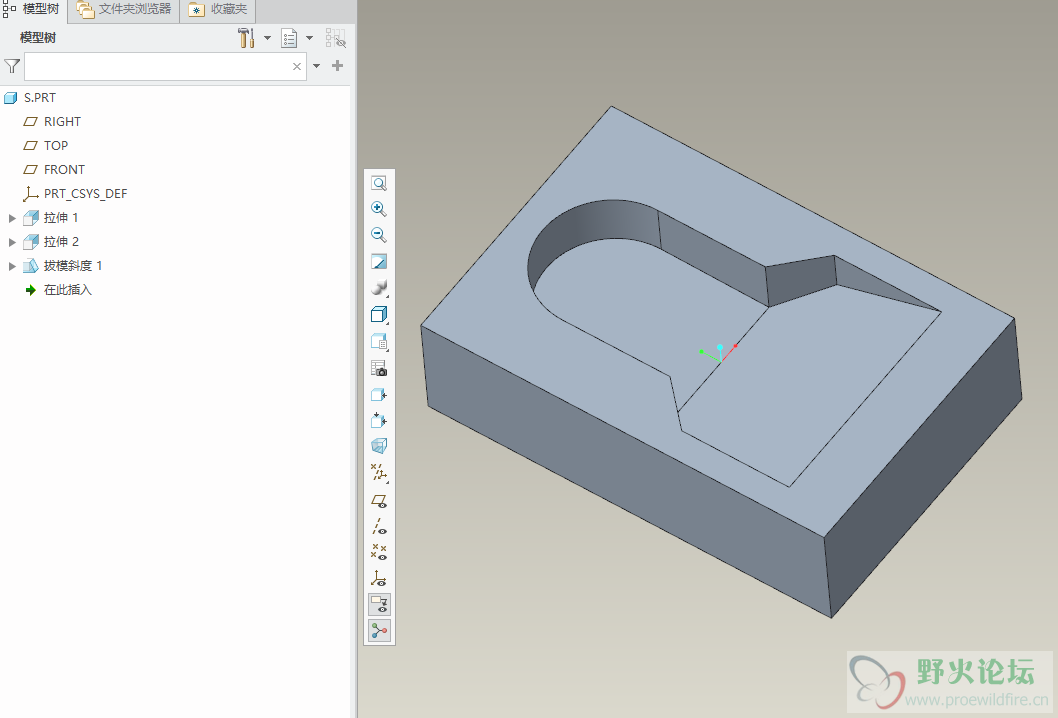Open the saved orientations icon
The height and width of the screenshot is (718, 1058).
(x=379, y=341)
